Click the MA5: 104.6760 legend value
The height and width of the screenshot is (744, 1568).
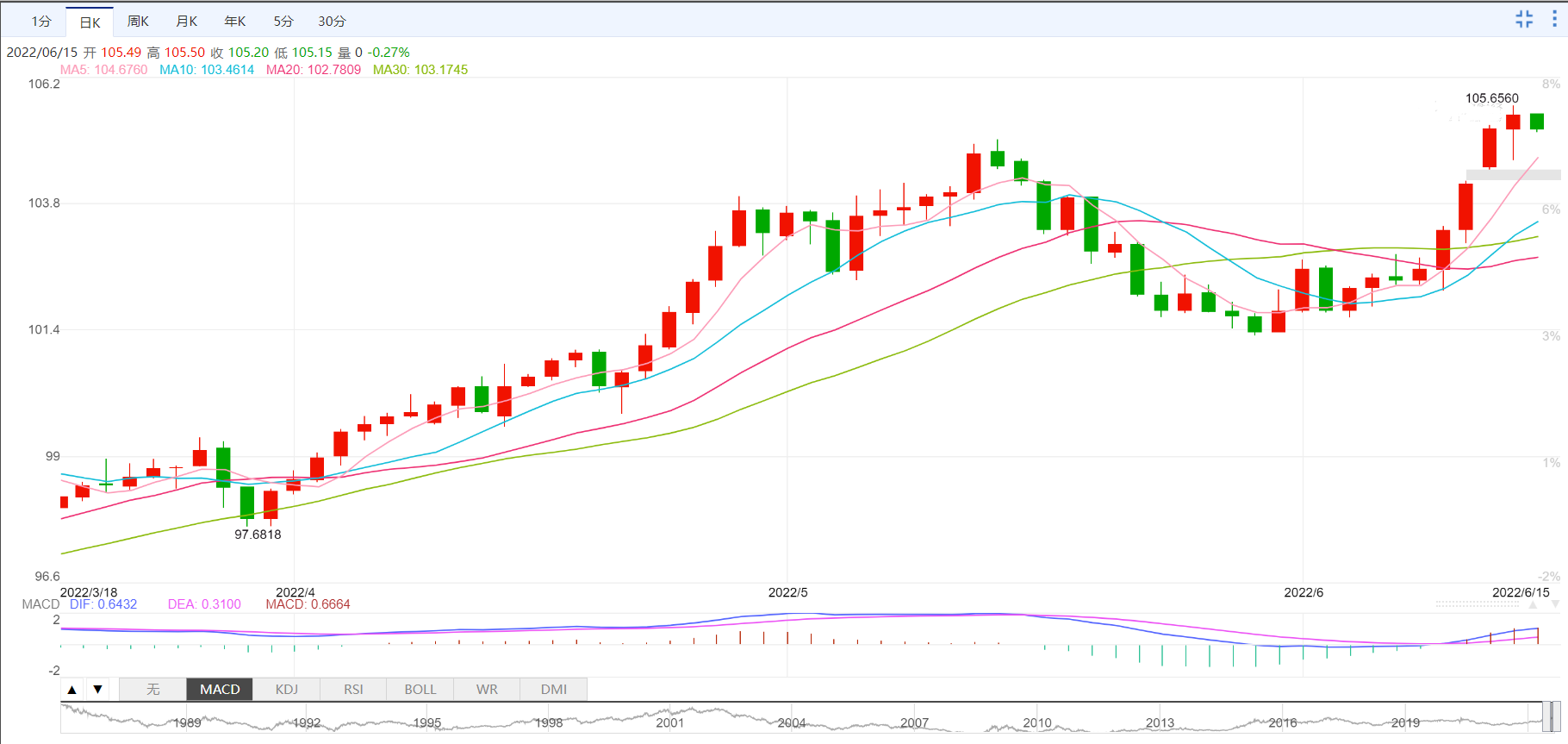click(103, 70)
